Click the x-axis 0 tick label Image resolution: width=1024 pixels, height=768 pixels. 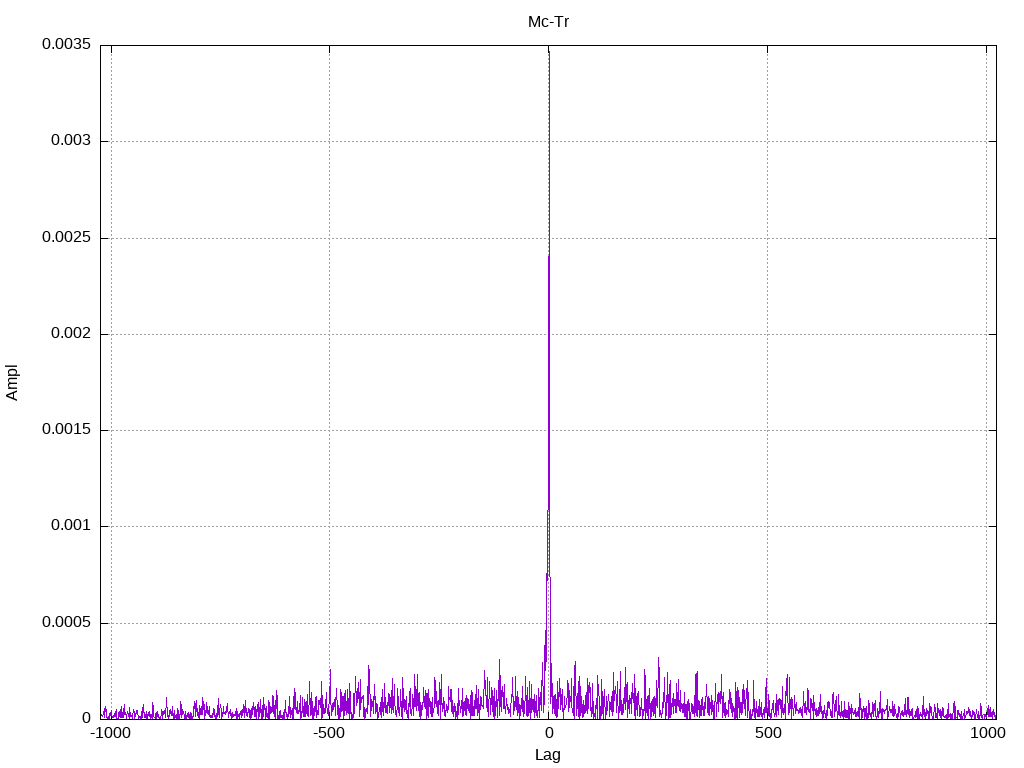click(549, 733)
